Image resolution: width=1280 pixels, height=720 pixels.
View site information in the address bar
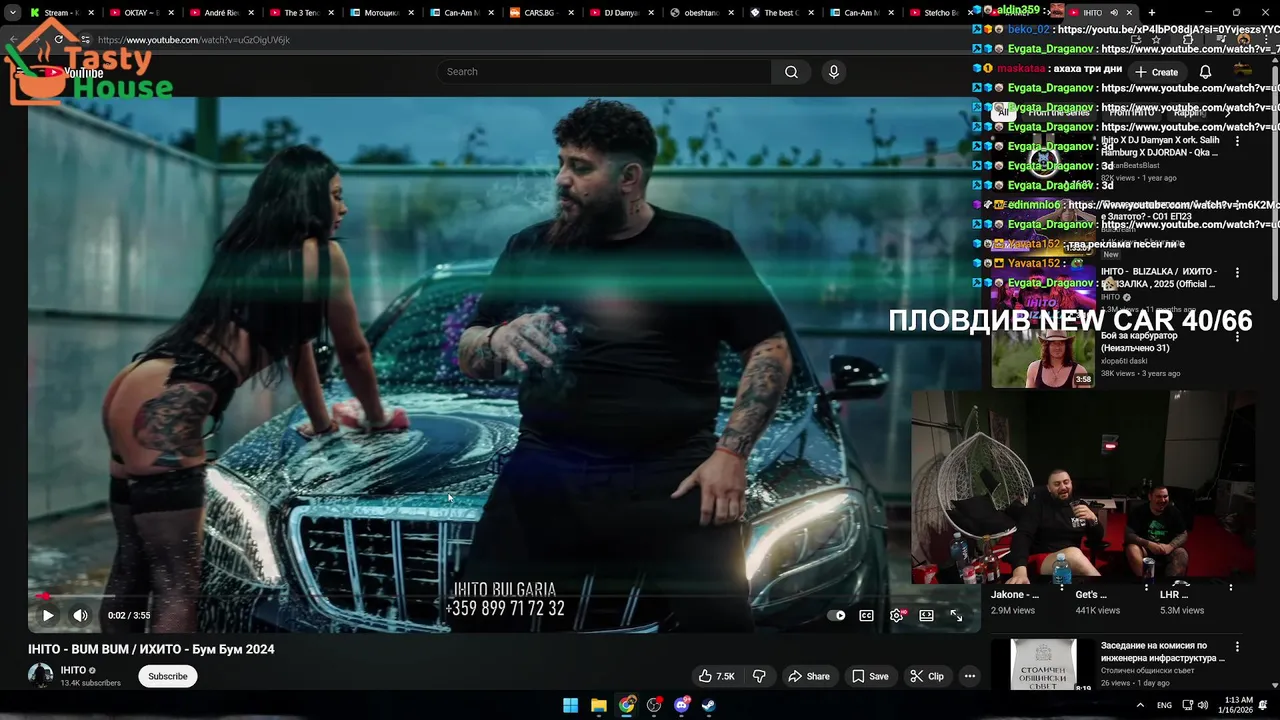coord(87,40)
